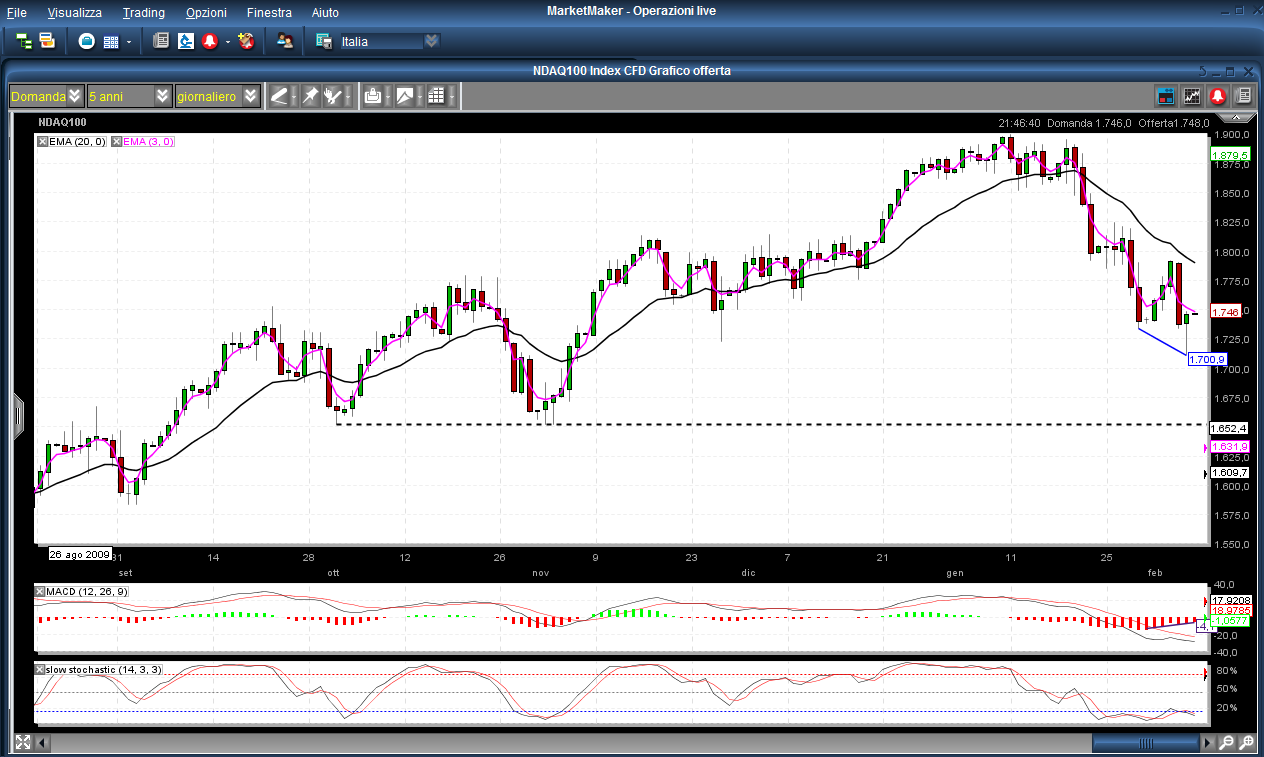
Task: Click the pushpin tool in chart toolbar
Action: 310,96
